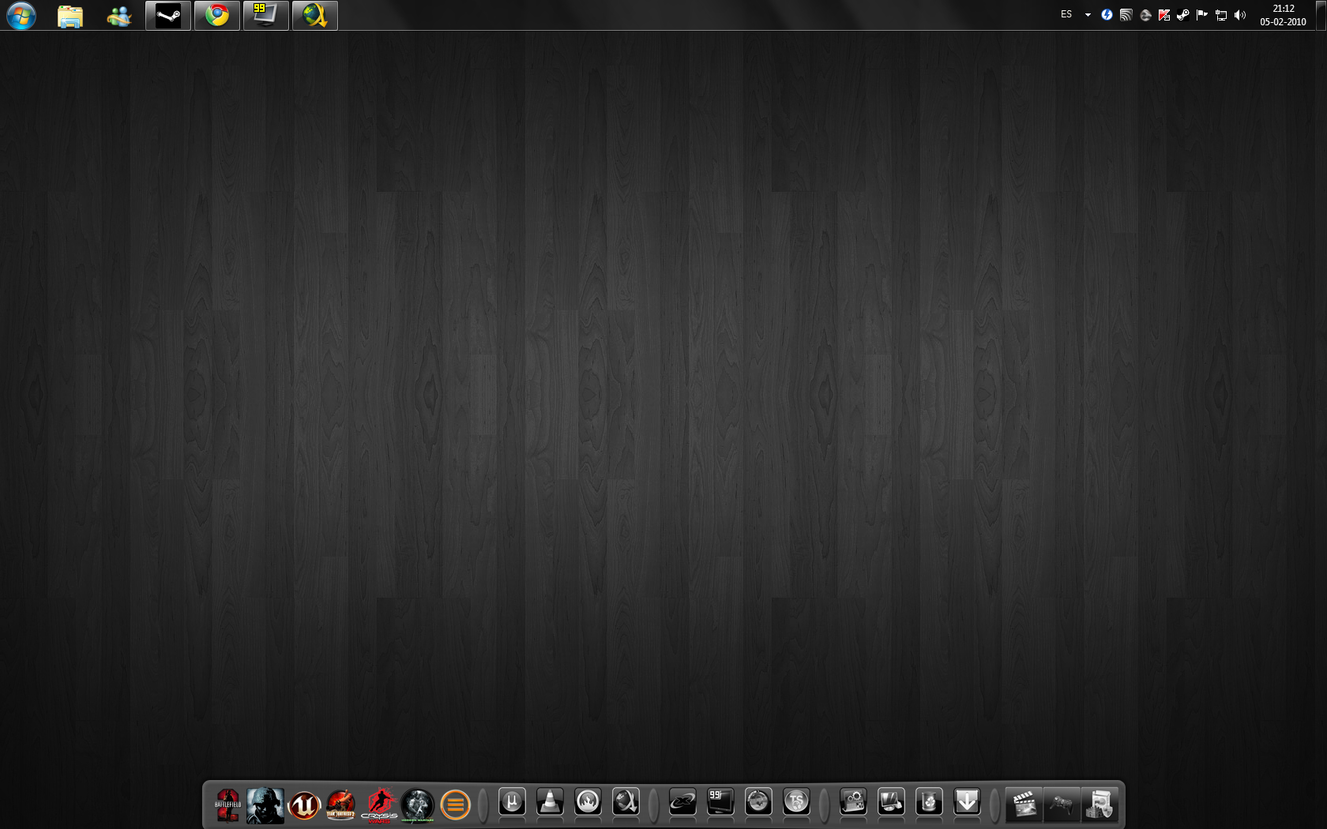Switch to the Steam taskbar button
The width and height of the screenshot is (1327, 829).
click(168, 16)
